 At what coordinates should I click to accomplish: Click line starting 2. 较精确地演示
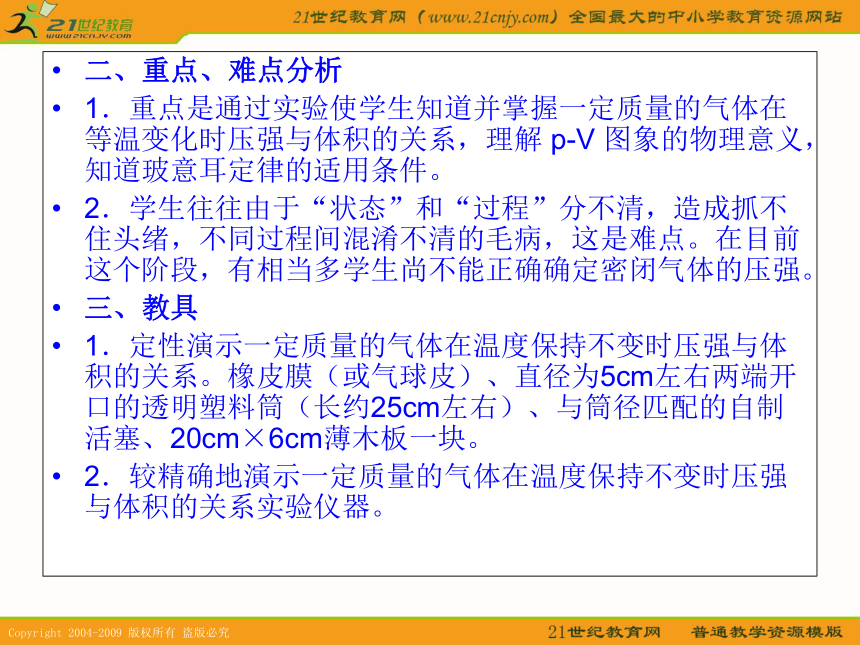436,476
